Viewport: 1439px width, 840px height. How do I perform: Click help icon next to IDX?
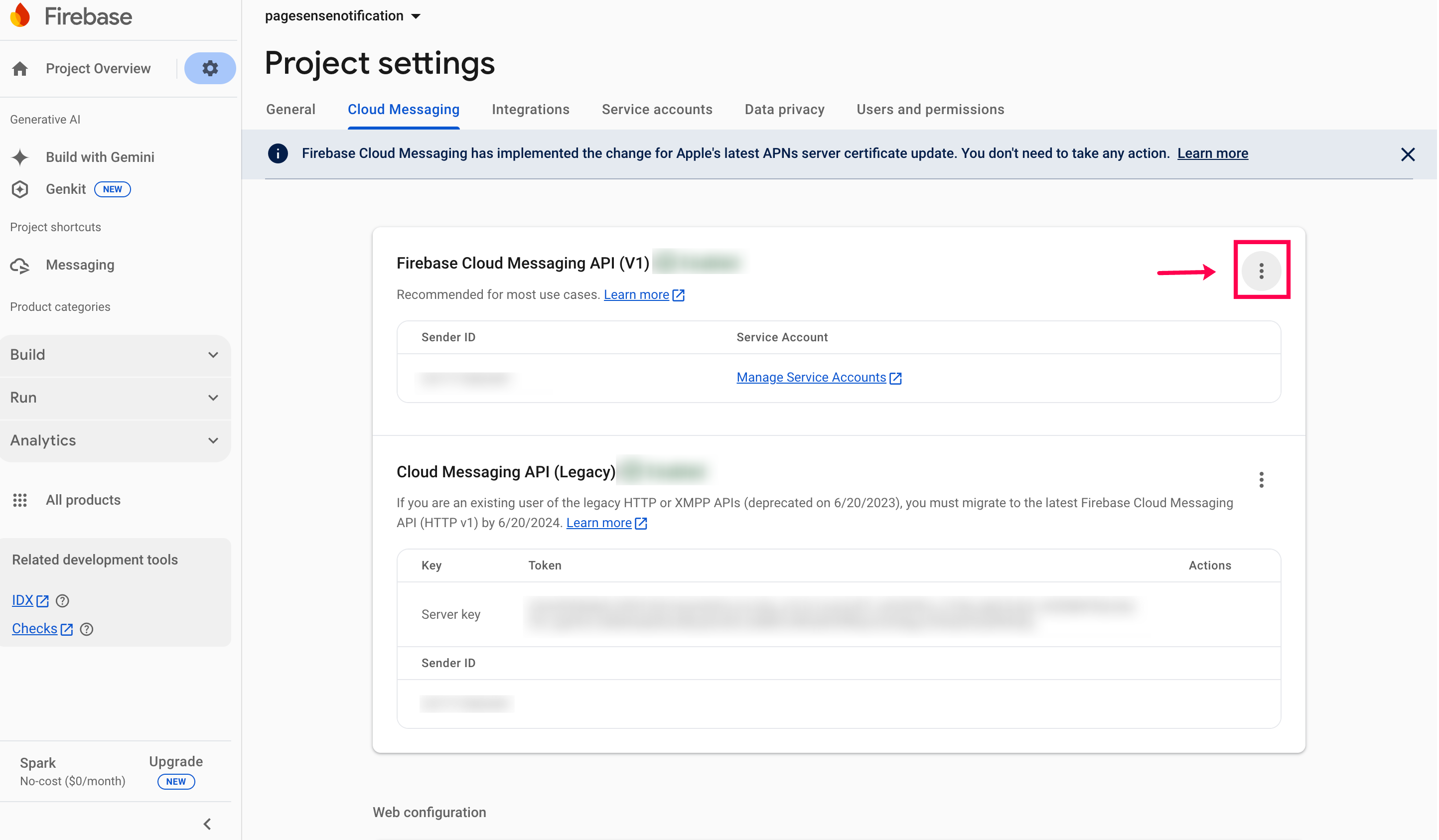62,601
